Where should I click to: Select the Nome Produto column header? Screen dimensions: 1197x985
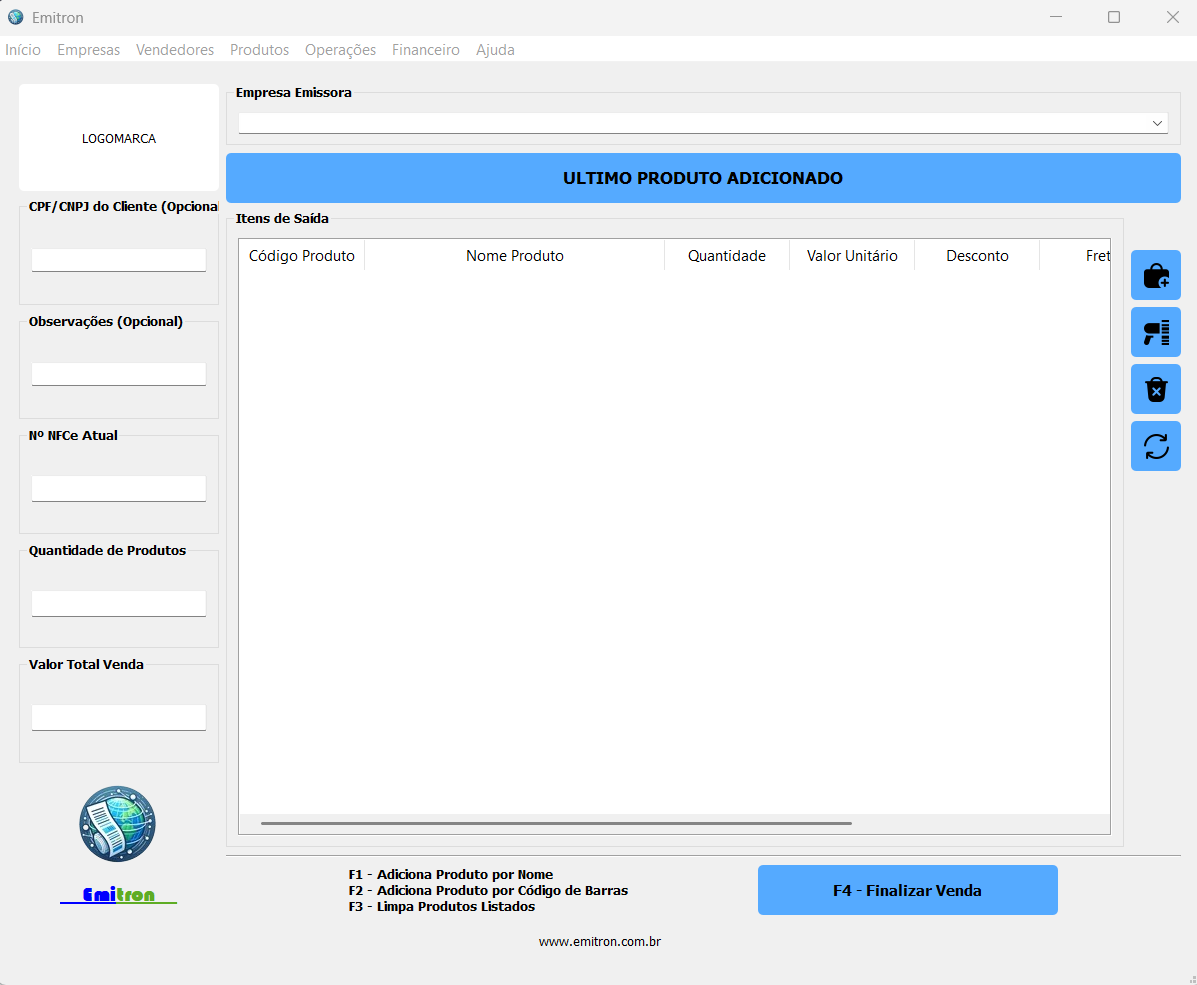(x=514, y=256)
